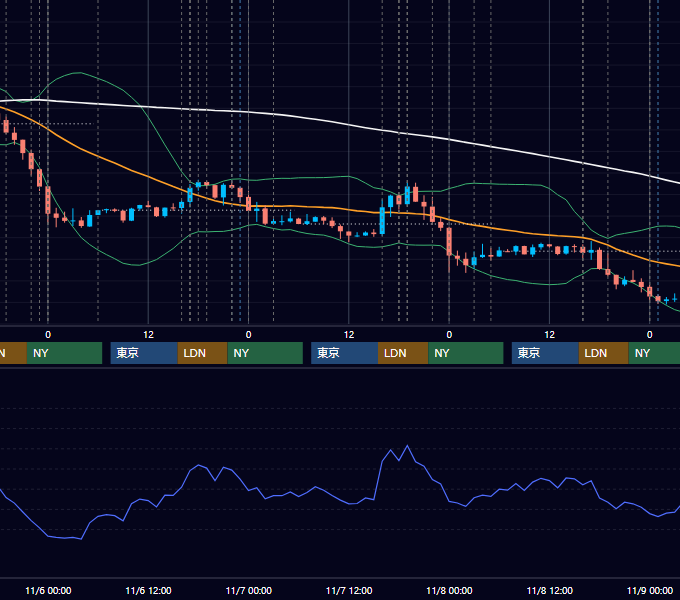Click the 11/8 00:00 date label
Viewport: 680px width, 600px height.
coord(449,590)
